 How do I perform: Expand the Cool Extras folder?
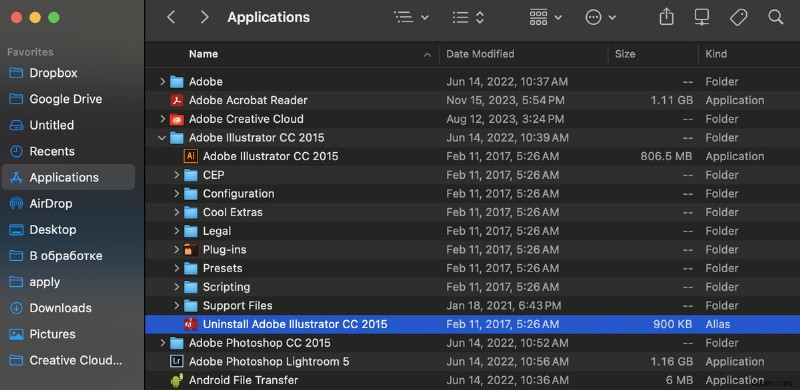(177, 212)
